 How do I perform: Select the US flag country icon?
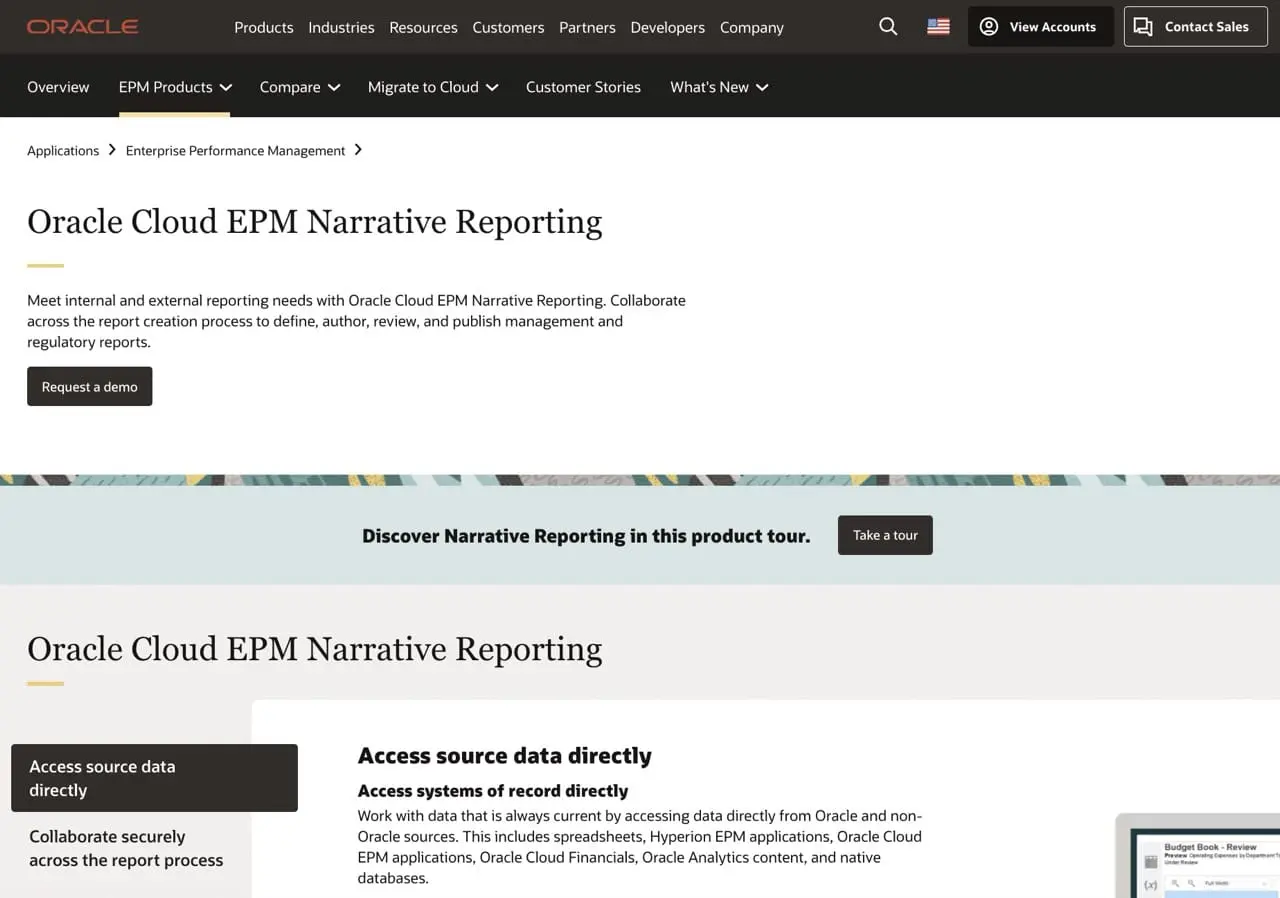click(937, 27)
